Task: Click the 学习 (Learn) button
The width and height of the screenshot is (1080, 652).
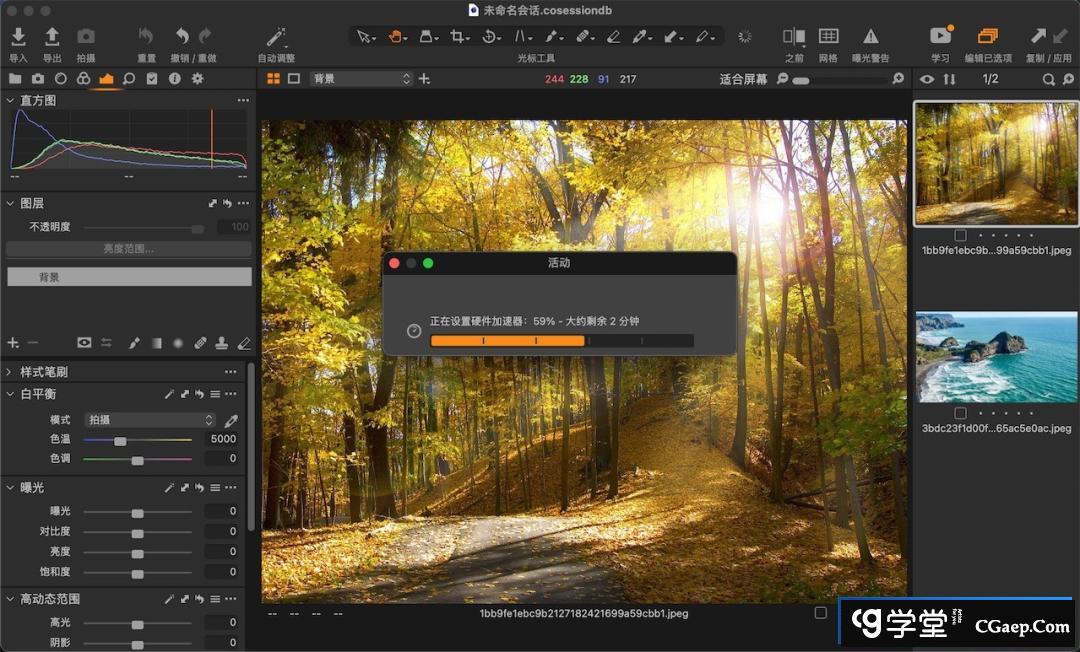Action: tap(940, 37)
